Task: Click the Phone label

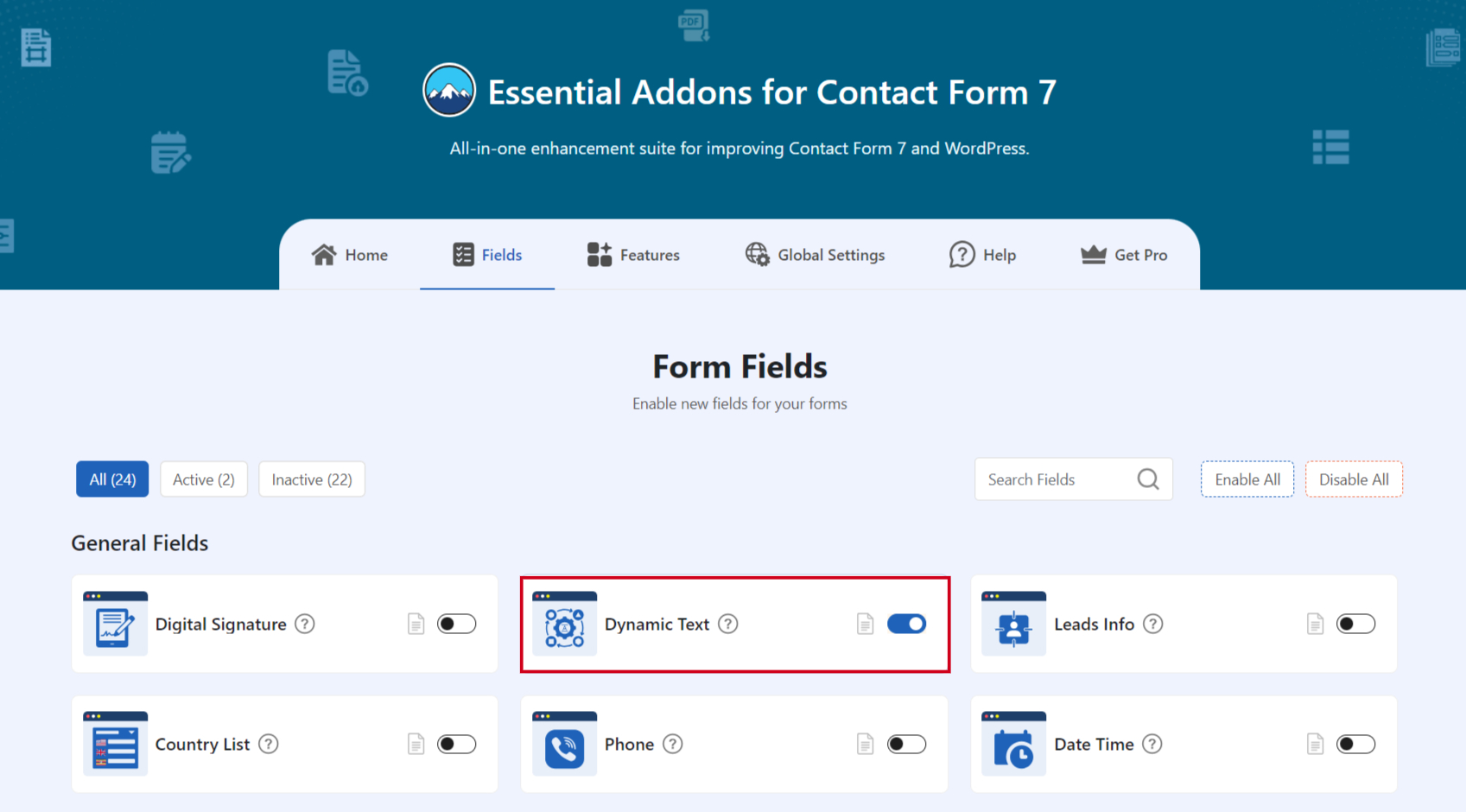Action: [x=629, y=744]
